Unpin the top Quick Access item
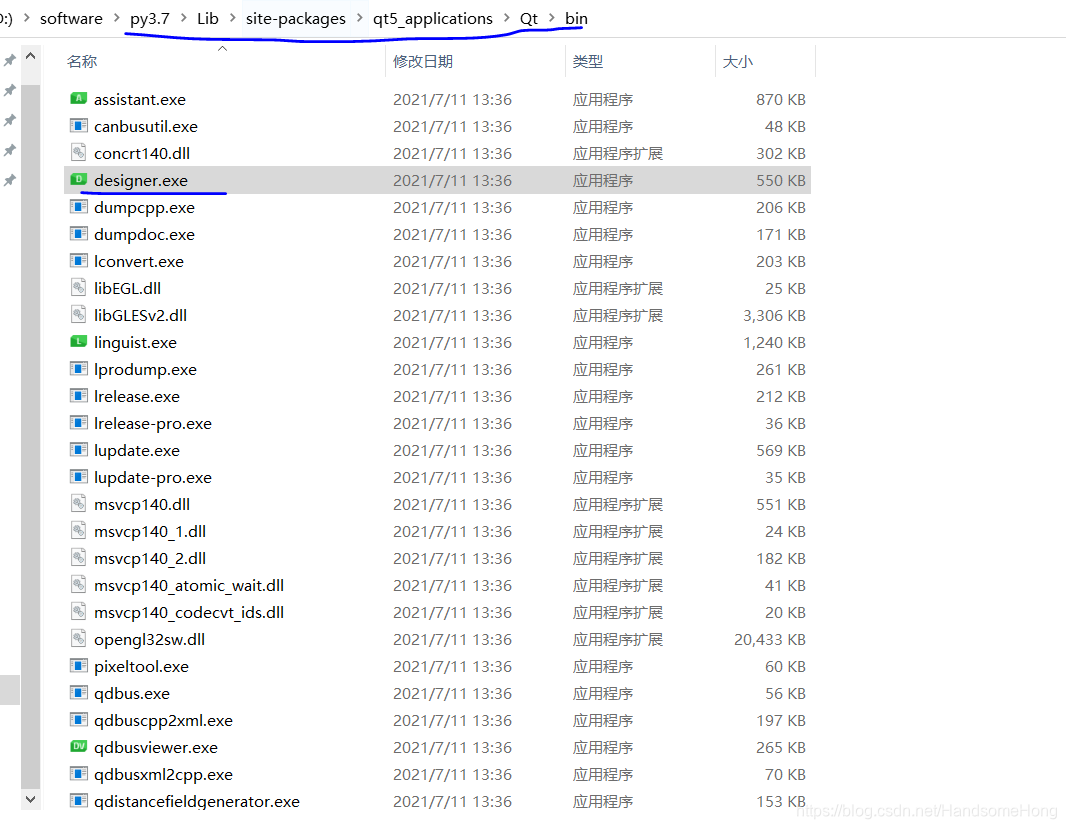1066x829 pixels. tap(10, 60)
